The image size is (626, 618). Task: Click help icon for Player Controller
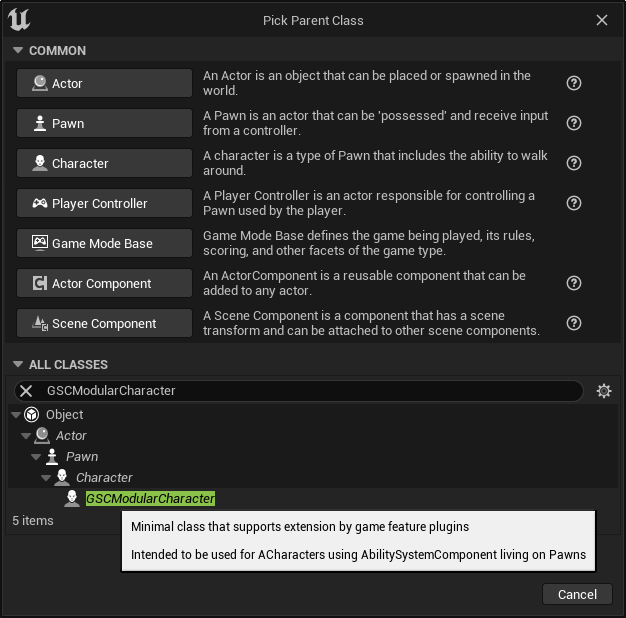pyautogui.click(x=574, y=203)
